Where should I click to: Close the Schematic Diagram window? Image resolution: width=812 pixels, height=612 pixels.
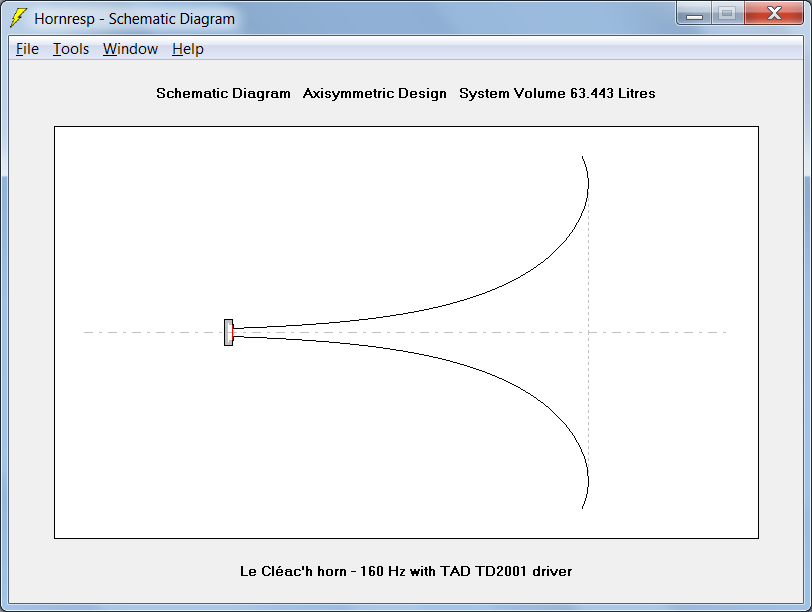click(x=774, y=13)
